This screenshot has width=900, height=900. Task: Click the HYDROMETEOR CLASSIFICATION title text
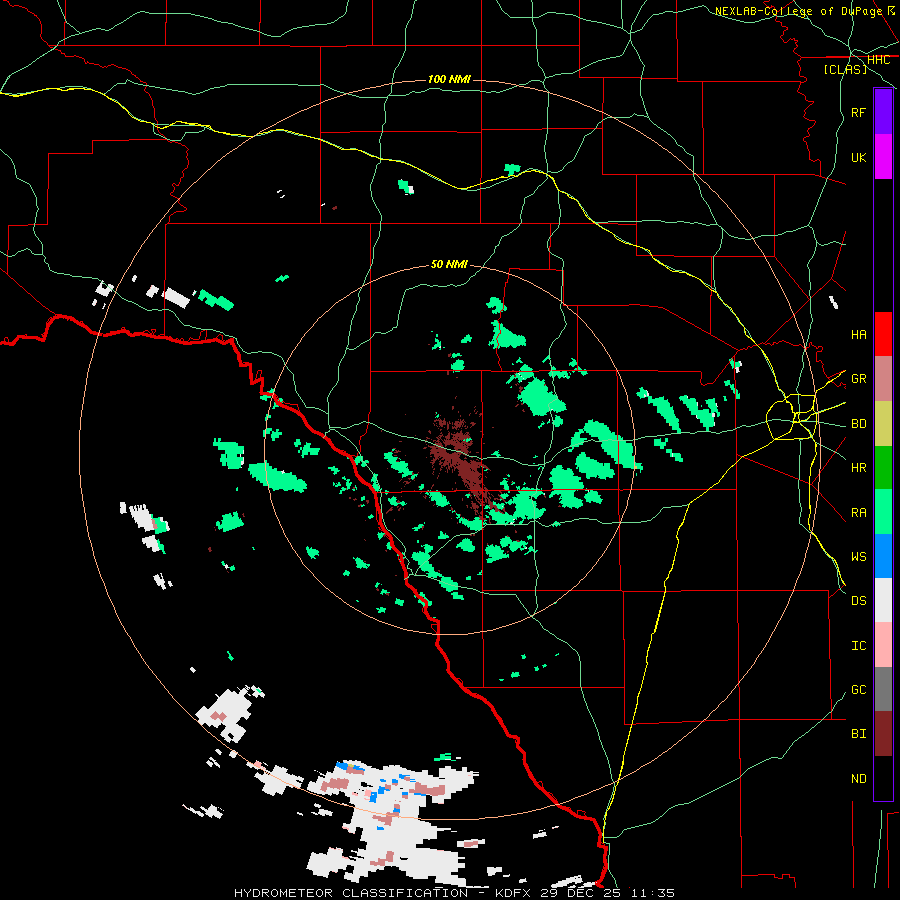coord(351,893)
